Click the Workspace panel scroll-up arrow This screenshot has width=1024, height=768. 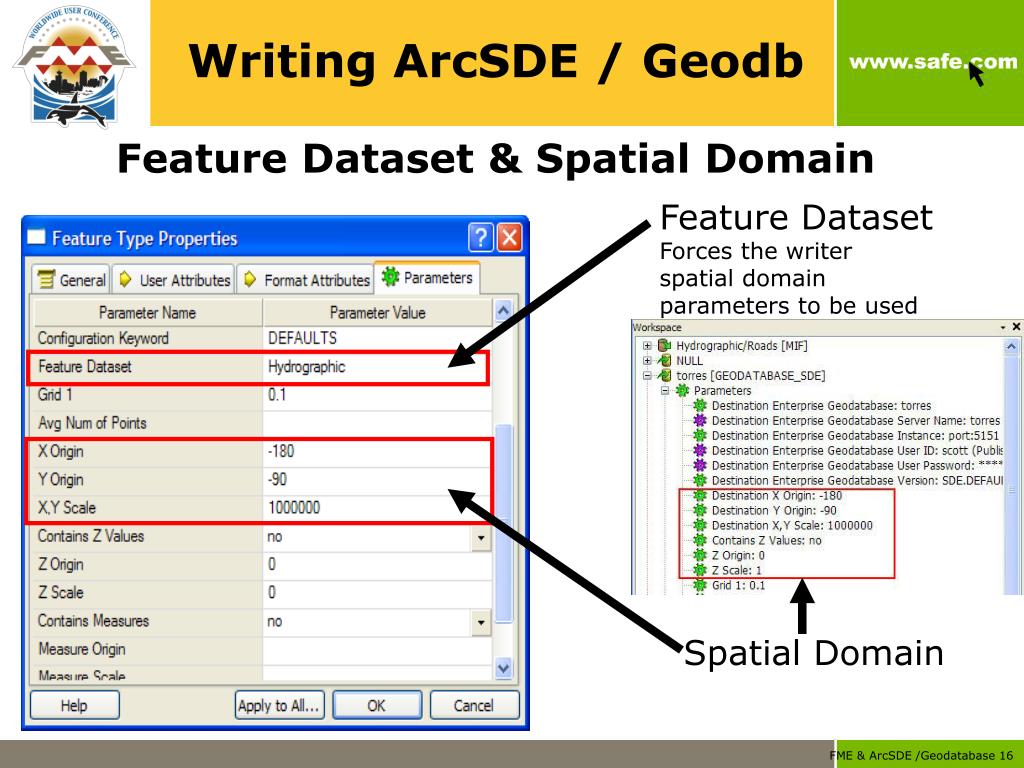point(1012,346)
